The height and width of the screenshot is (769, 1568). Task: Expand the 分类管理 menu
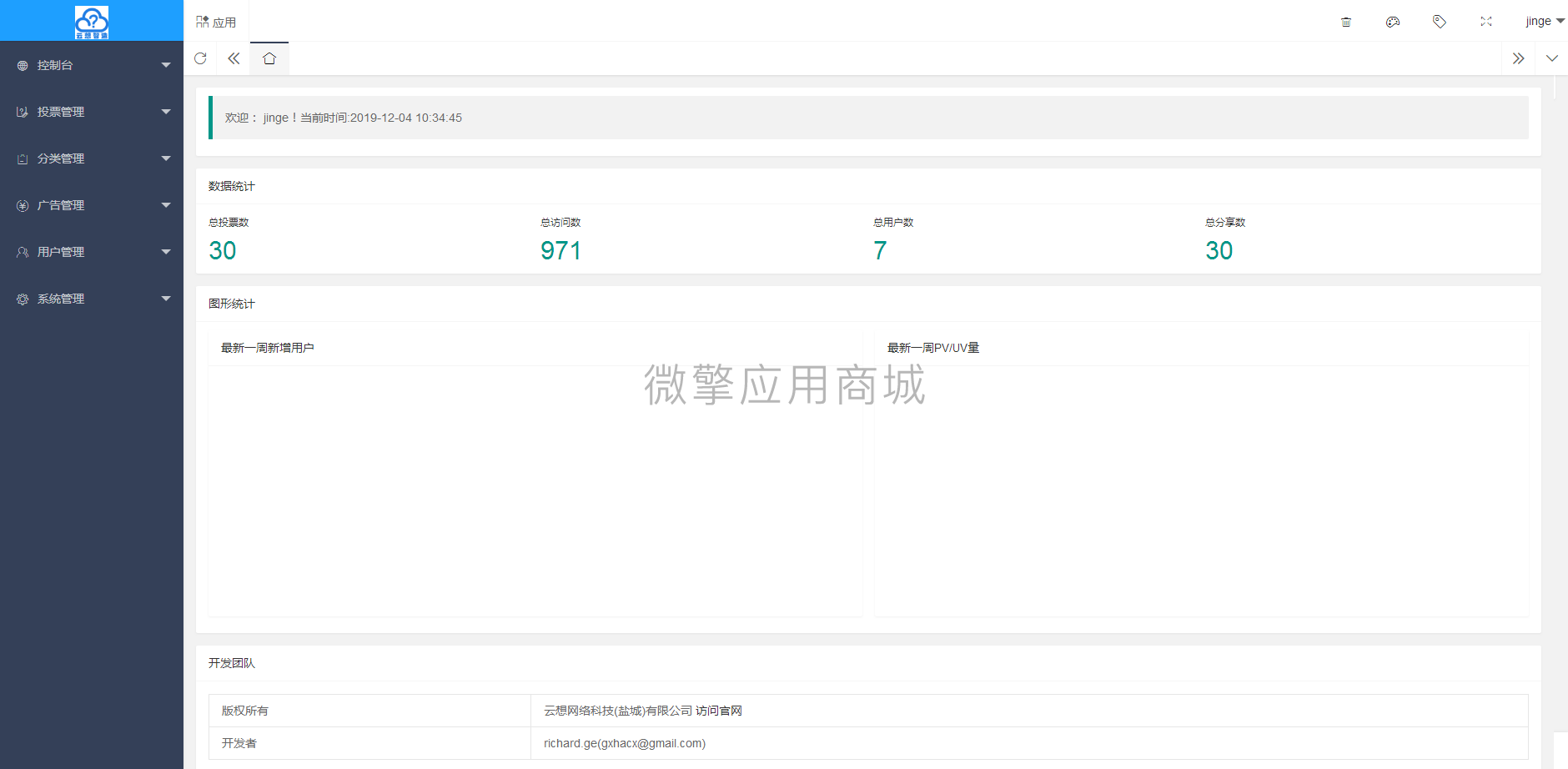click(92, 158)
